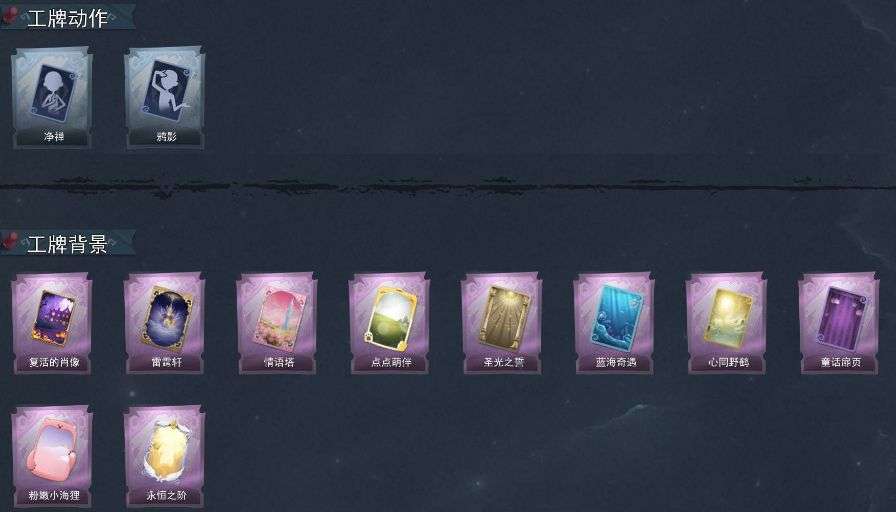Choose the 雷霆轩 badge background
The width and height of the screenshot is (896, 512).
coord(165,323)
